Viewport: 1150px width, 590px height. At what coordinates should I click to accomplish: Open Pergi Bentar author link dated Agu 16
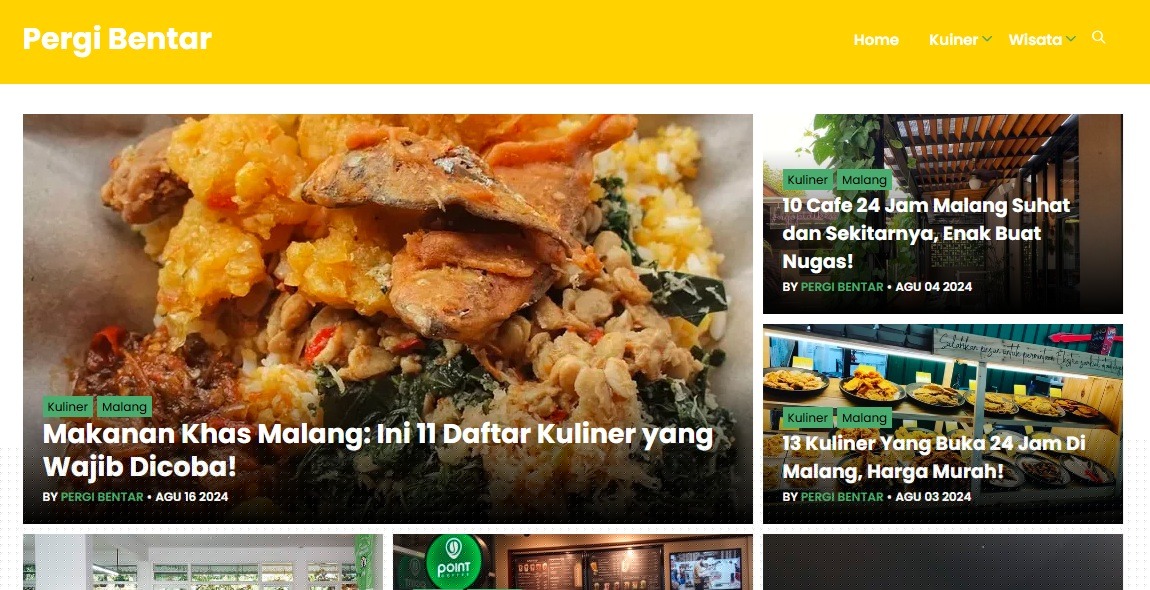pyautogui.click(x=102, y=497)
